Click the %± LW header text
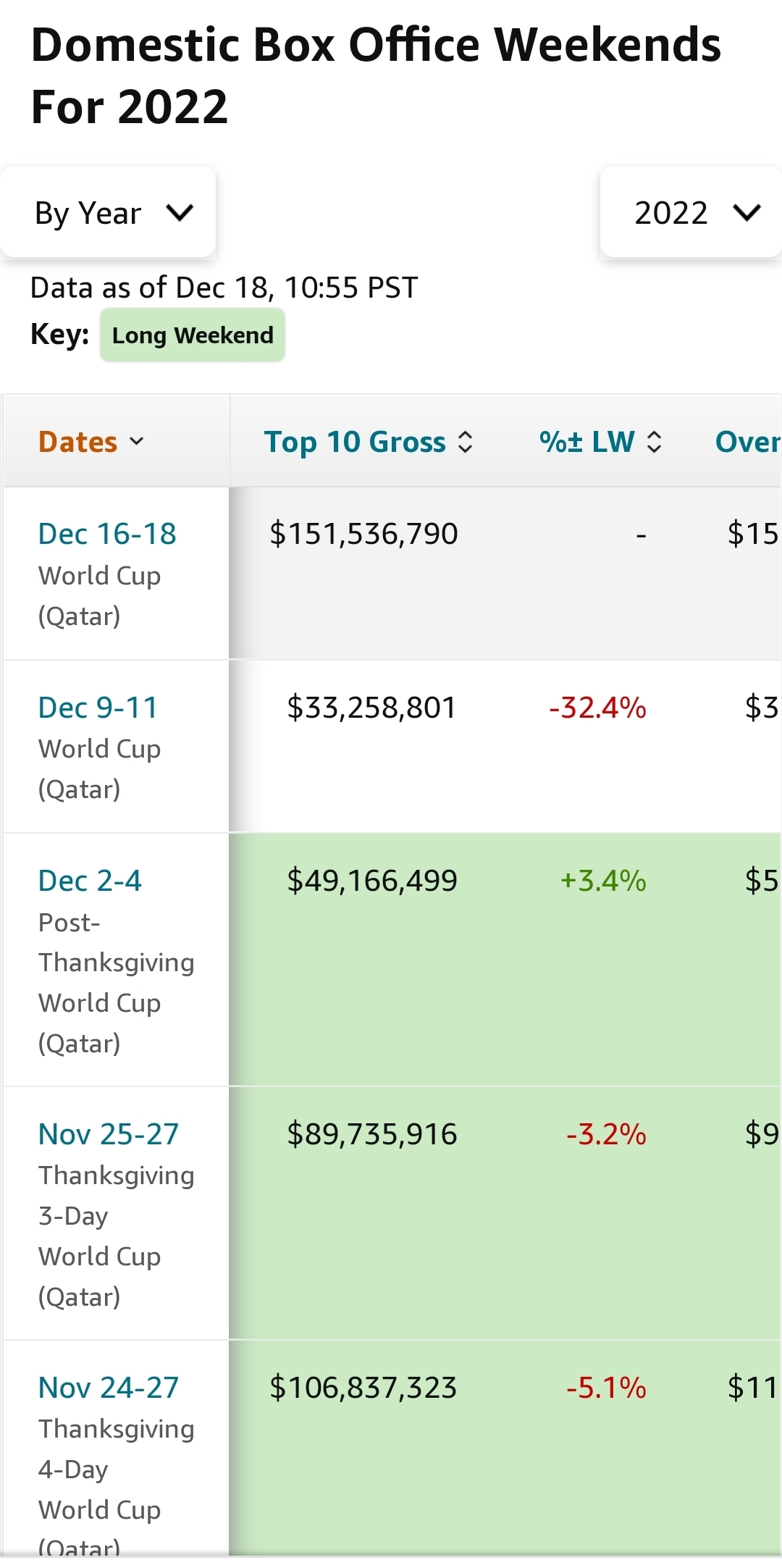This screenshot has width=782, height=1568. point(587,442)
